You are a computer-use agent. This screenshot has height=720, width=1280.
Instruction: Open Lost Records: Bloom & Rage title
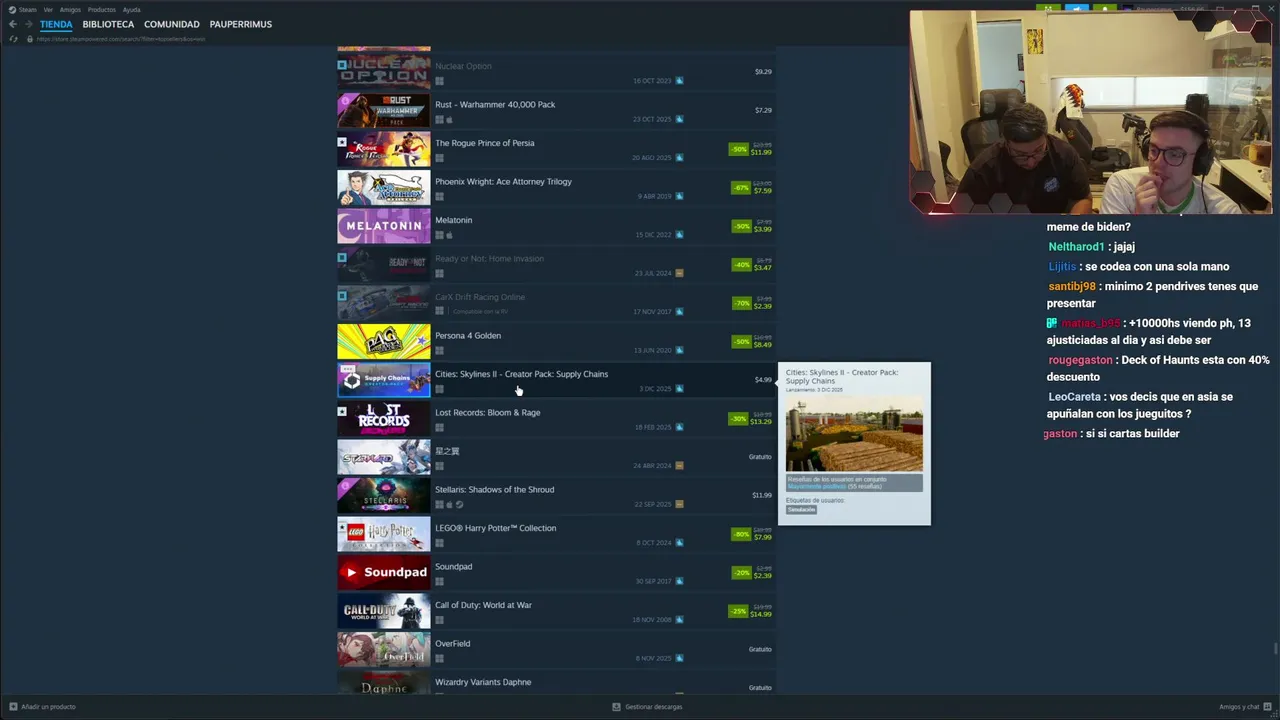488,413
